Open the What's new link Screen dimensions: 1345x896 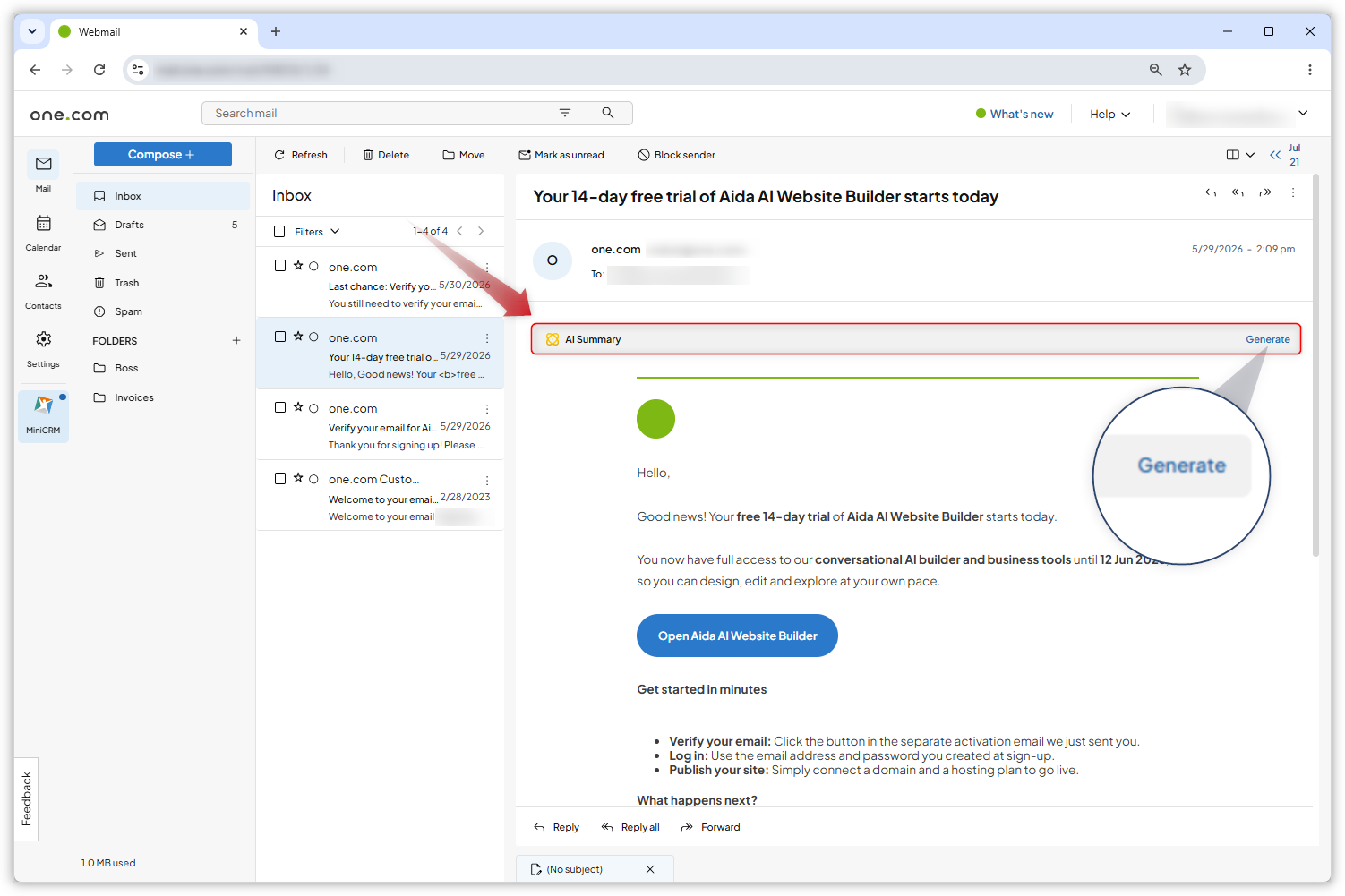(x=1015, y=114)
